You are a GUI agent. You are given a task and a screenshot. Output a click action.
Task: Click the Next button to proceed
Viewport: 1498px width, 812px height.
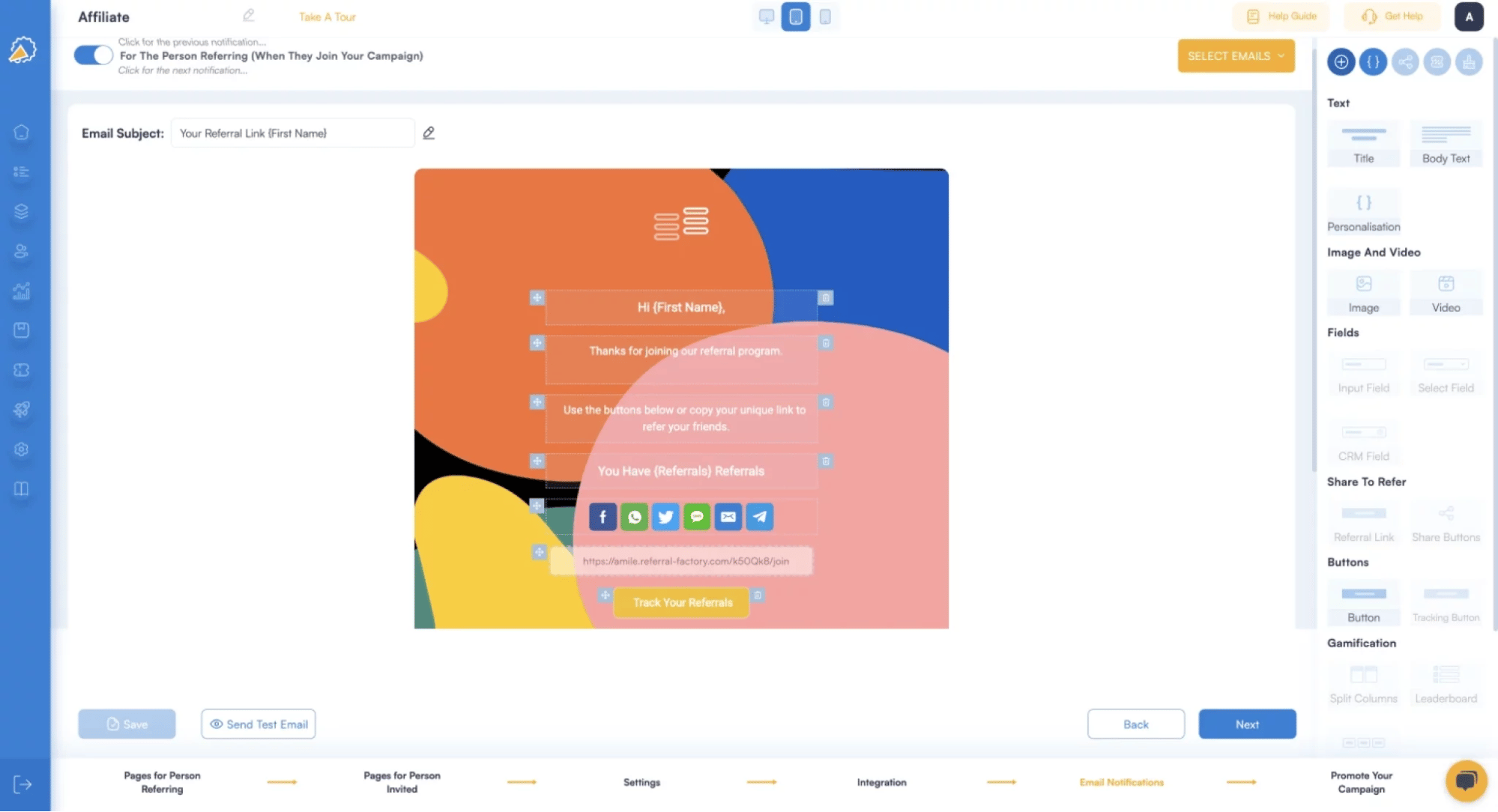tap(1247, 723)
